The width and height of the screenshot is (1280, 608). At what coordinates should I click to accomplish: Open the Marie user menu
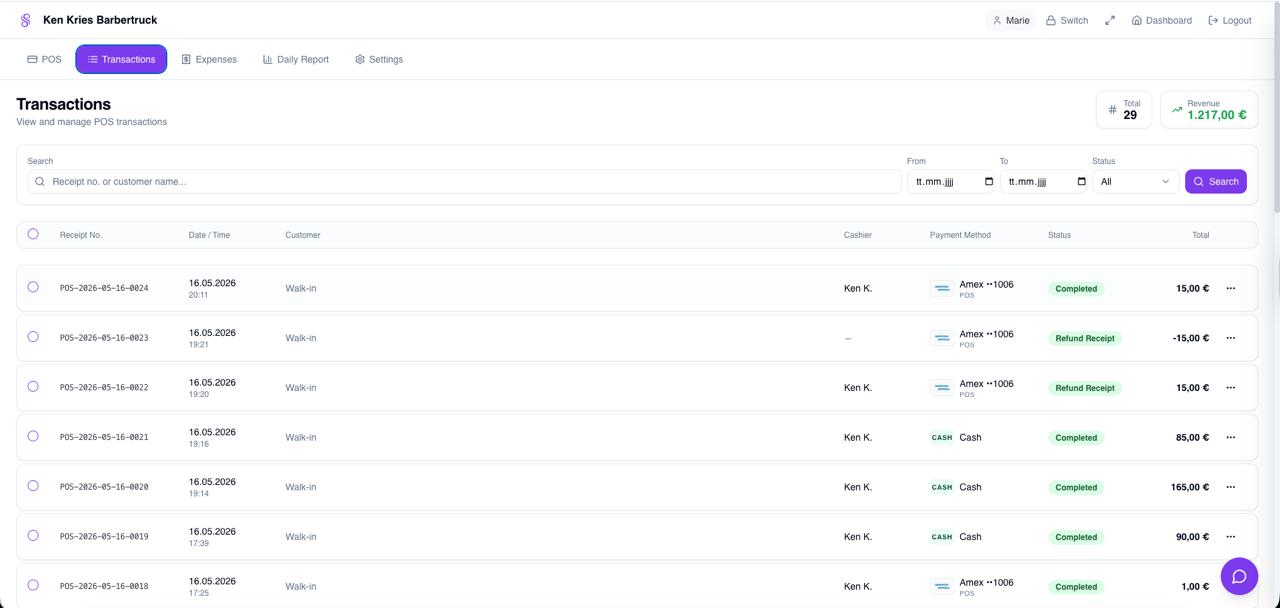(x=1010, y=20)
